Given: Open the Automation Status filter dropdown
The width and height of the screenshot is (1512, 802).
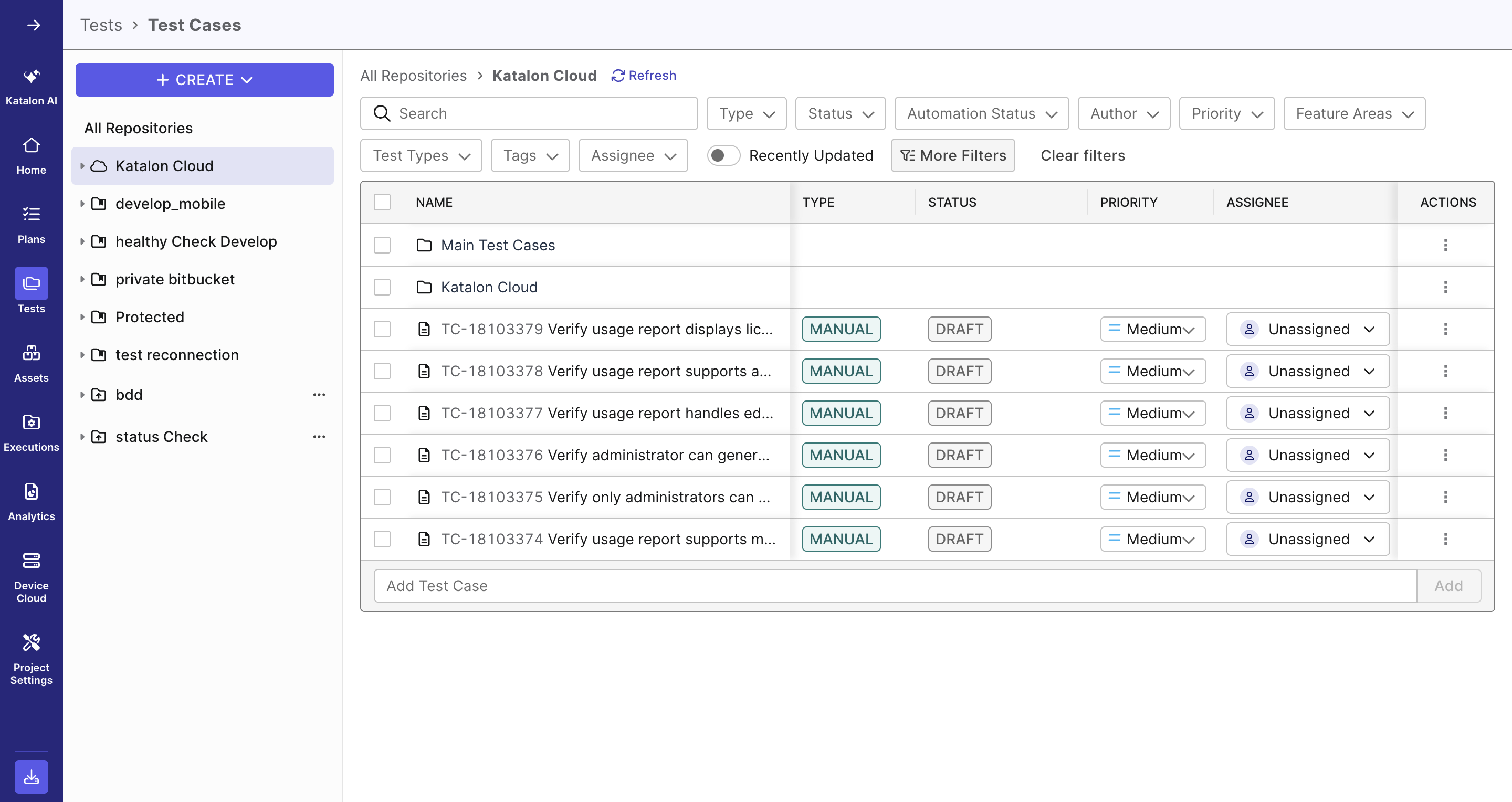Looking at the screenshot, I should pyautogui.click(x=981, y=113).
